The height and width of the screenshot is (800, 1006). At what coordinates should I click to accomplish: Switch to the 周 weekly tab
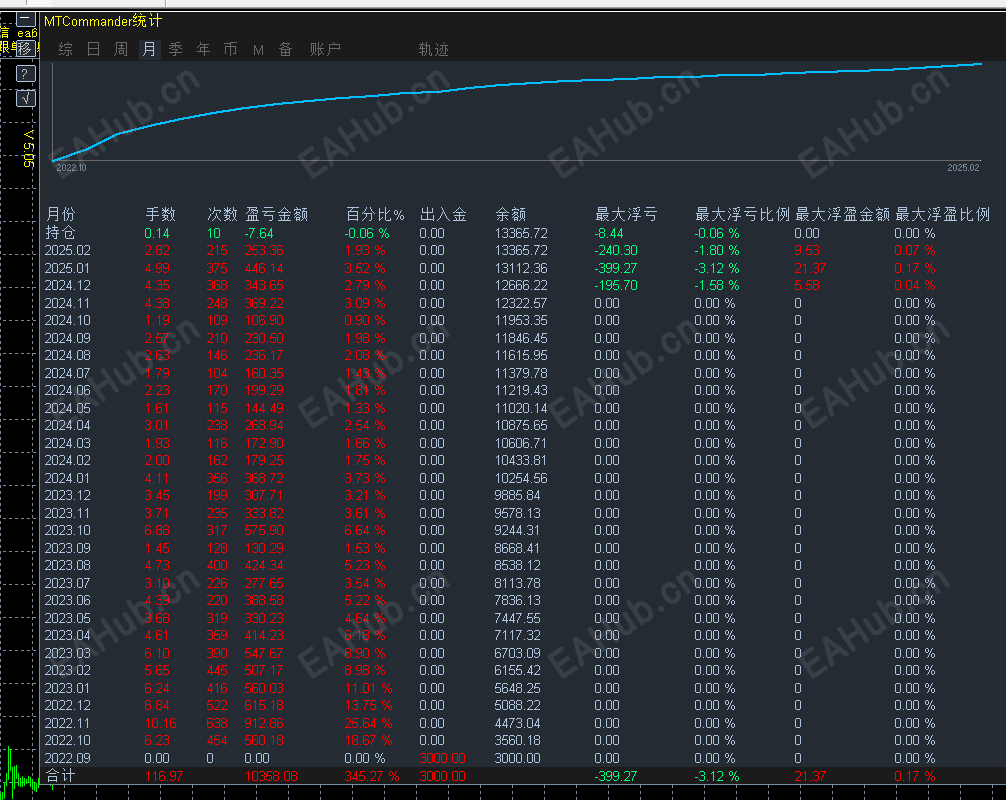tap(121, 49)
